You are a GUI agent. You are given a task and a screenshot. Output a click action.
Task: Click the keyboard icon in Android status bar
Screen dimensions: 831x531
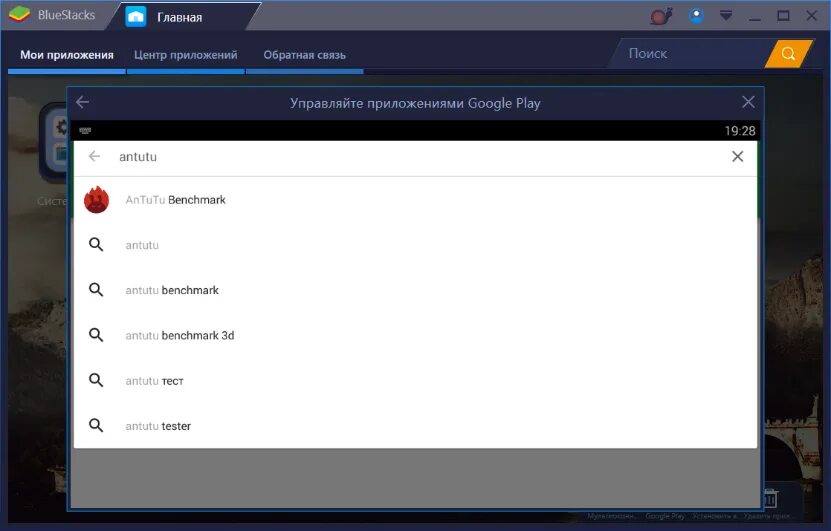[85, 130]
